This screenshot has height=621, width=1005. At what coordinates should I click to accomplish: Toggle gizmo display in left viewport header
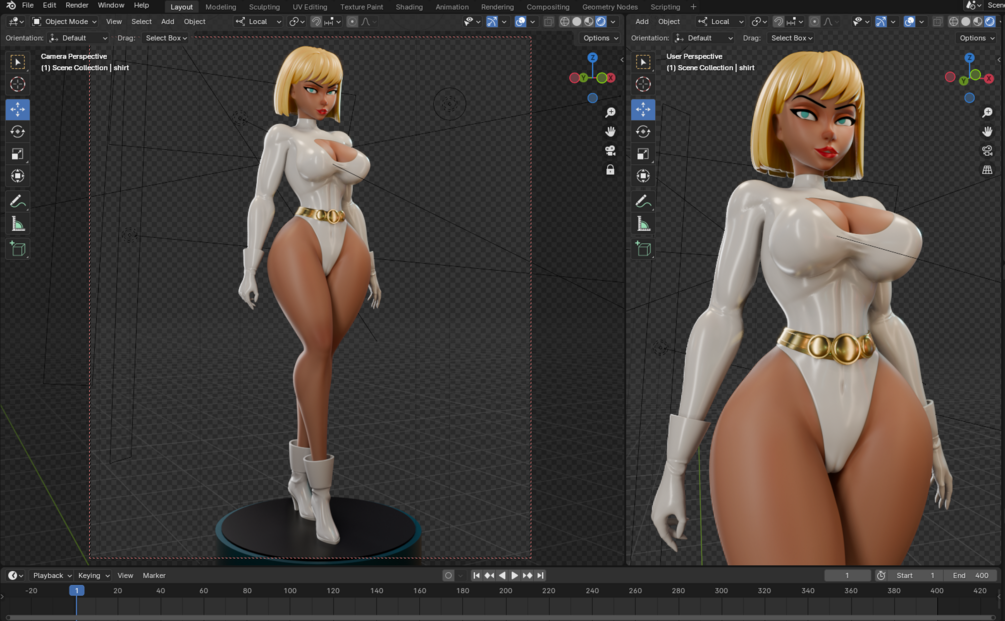coord(492,22)
